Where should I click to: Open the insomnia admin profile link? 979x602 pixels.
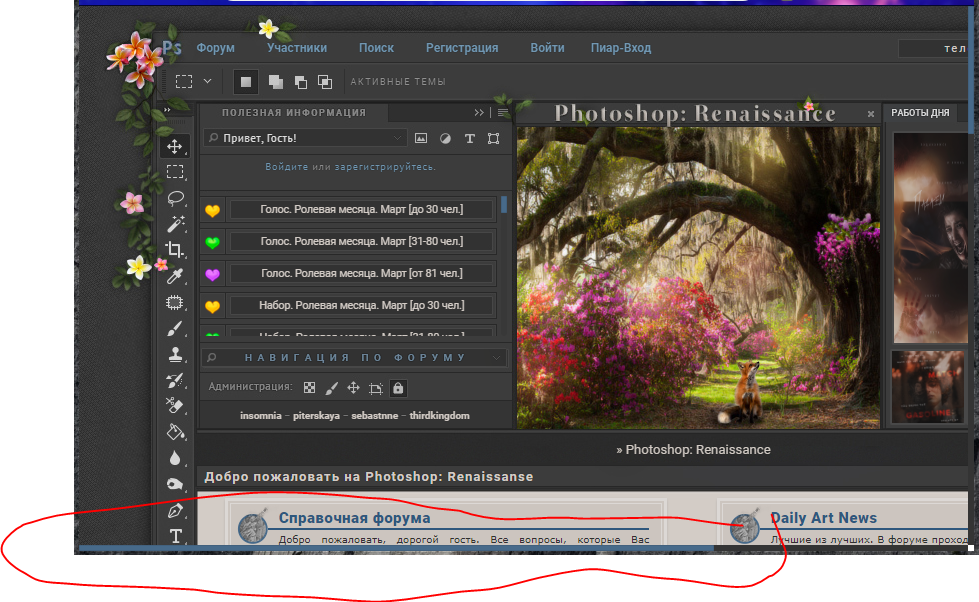[260, 416]
